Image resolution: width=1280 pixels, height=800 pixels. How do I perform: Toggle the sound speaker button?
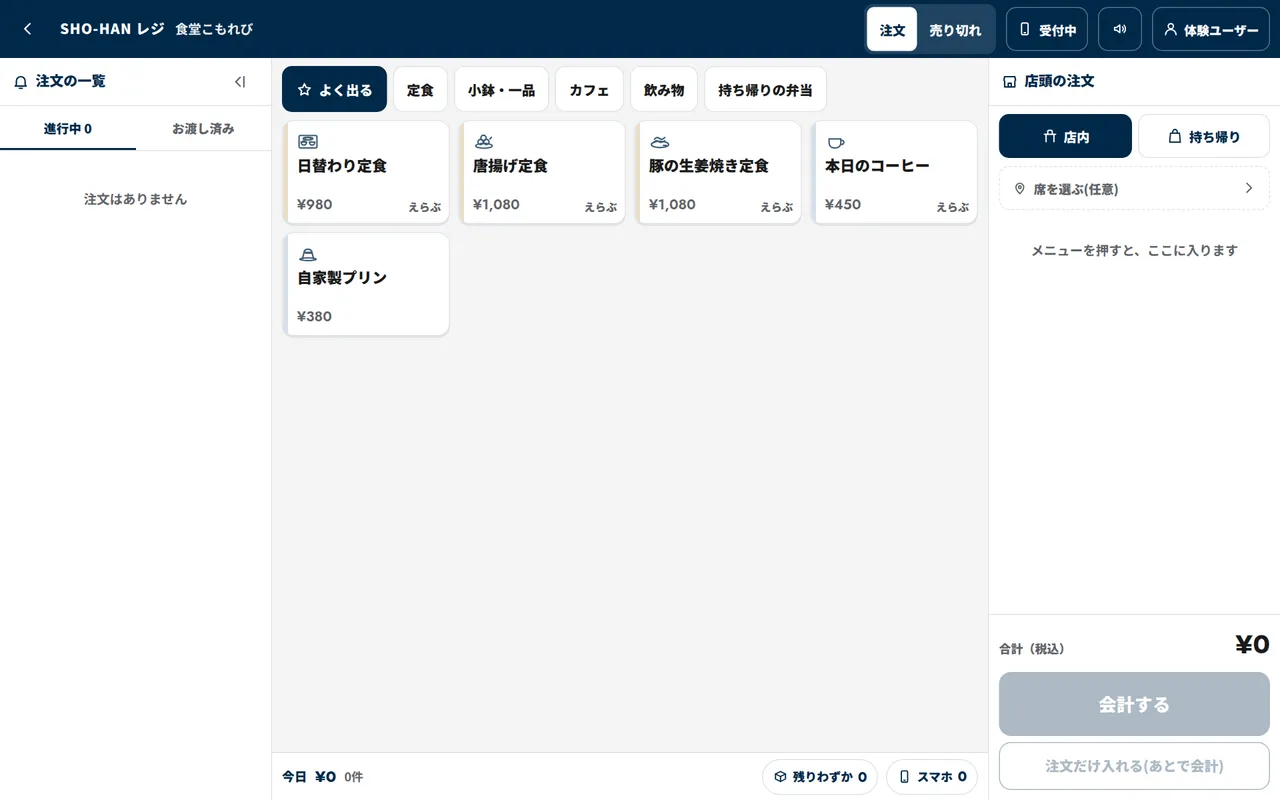tap(1120, 29)
